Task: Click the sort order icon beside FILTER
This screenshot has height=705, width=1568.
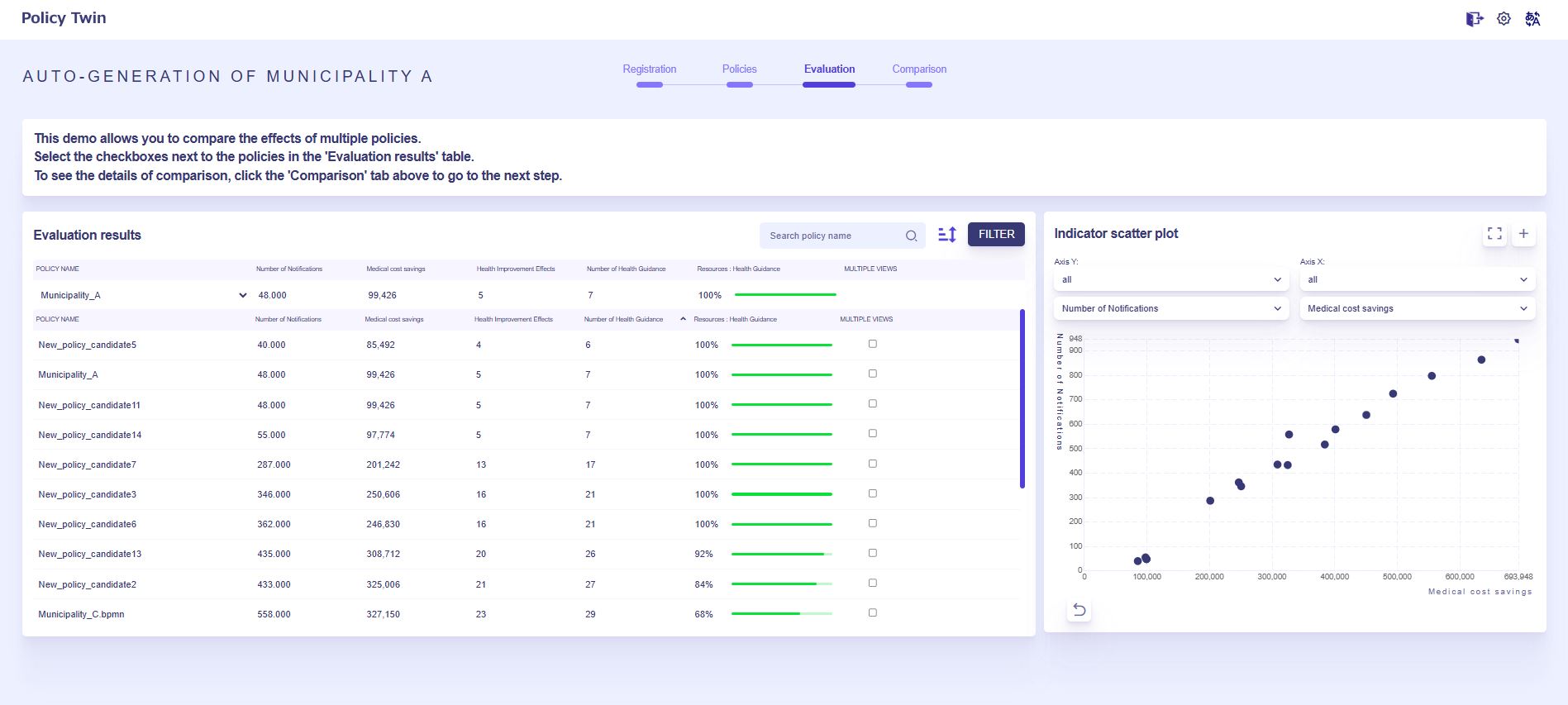Action: click(947, 235)
